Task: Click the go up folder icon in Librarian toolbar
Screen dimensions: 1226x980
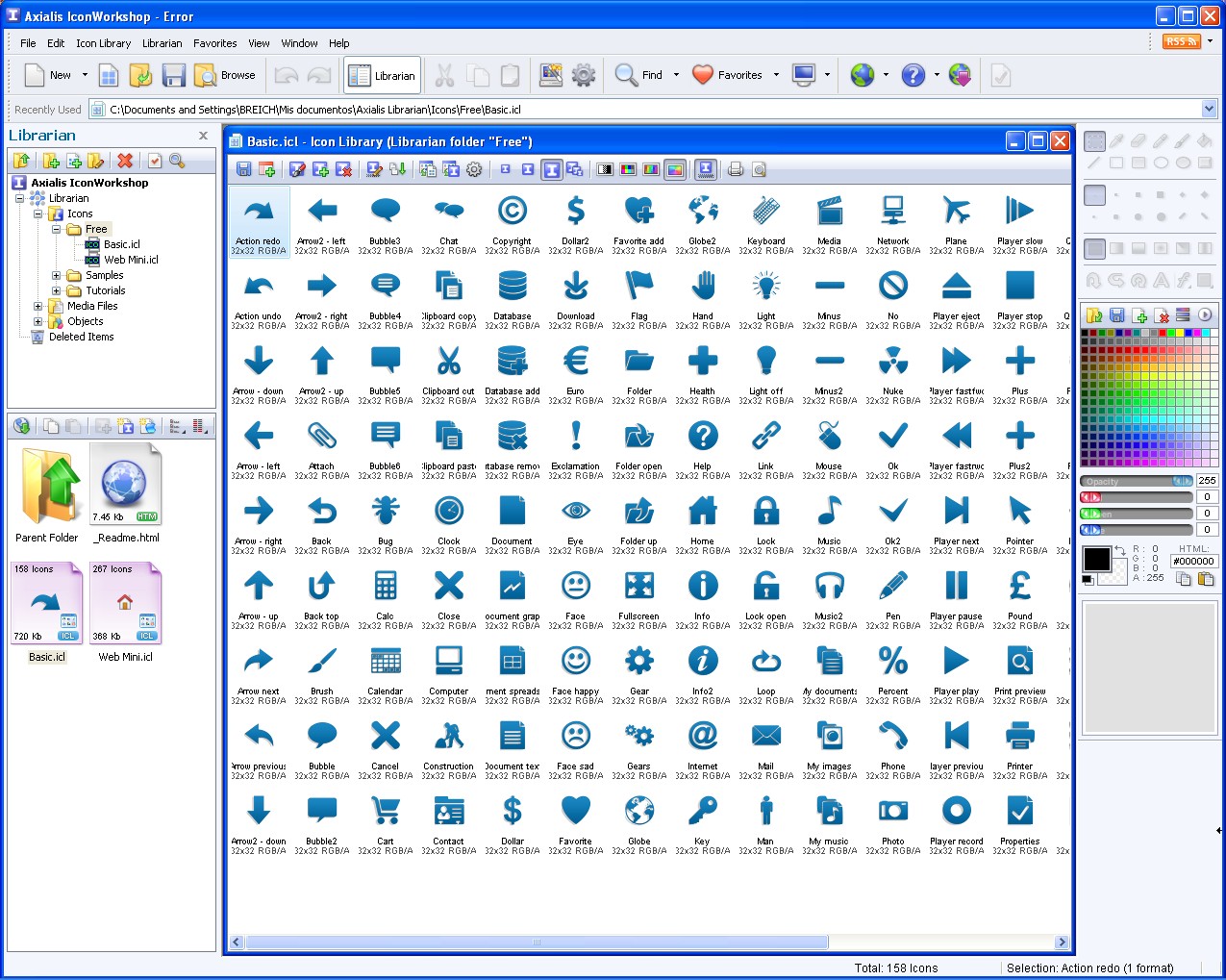Action: pyautogui.click(x=21, y=161)
